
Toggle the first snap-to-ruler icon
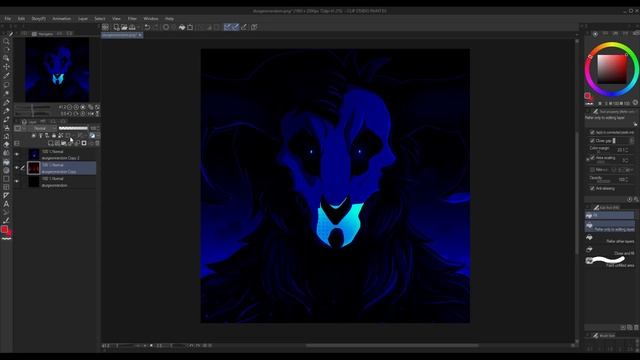click(x=227, y=27)
